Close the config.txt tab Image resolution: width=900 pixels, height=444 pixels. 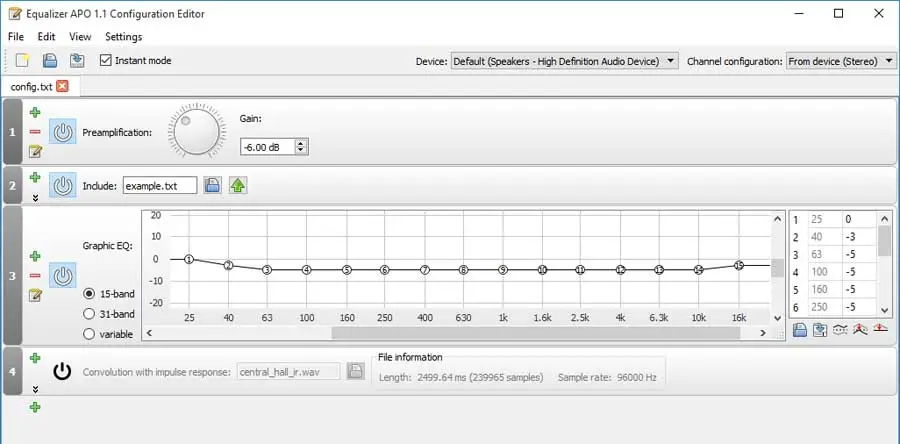tap(62, 87)
